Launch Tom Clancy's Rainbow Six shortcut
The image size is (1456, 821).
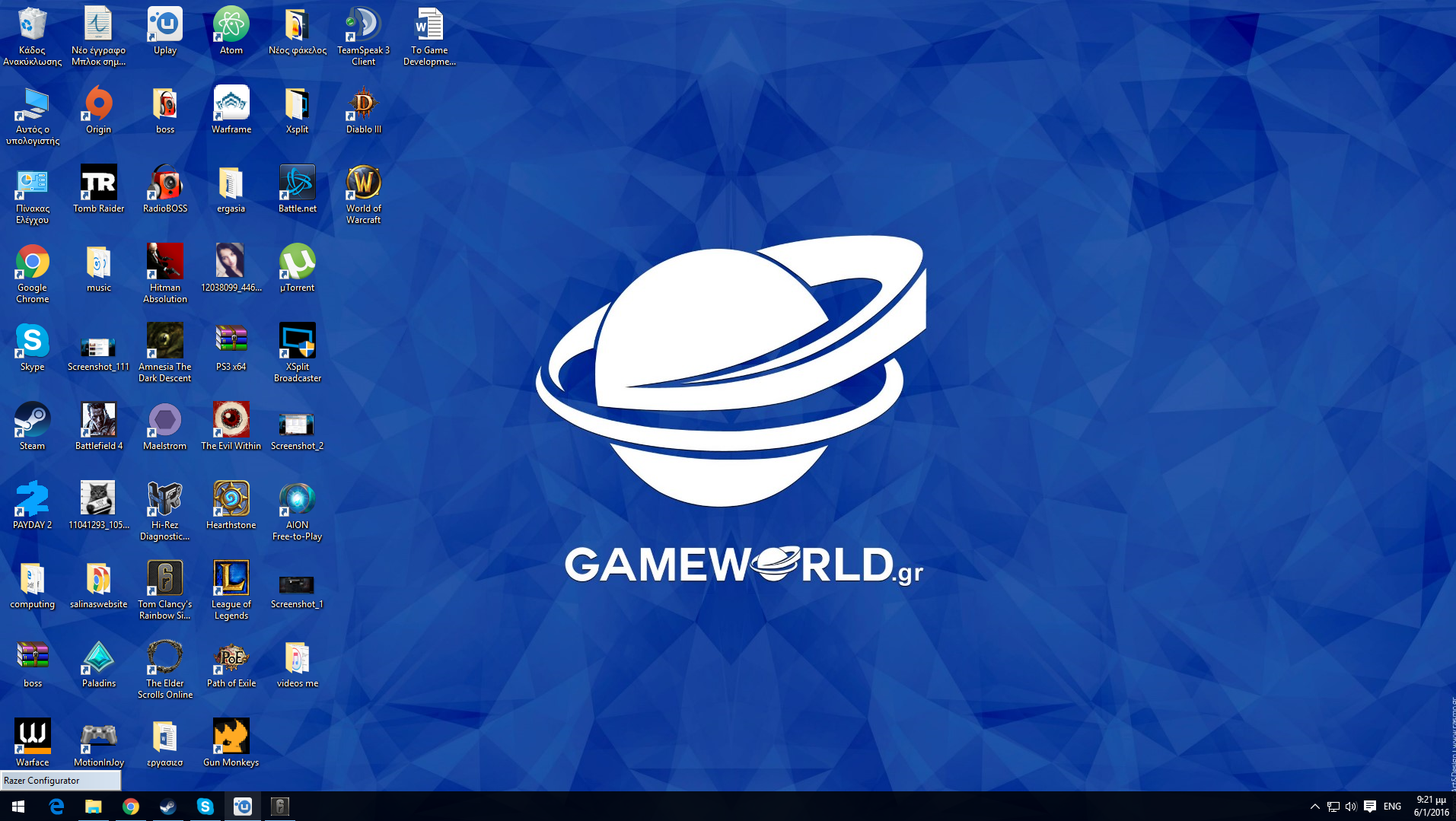click(x=164, y=590)
